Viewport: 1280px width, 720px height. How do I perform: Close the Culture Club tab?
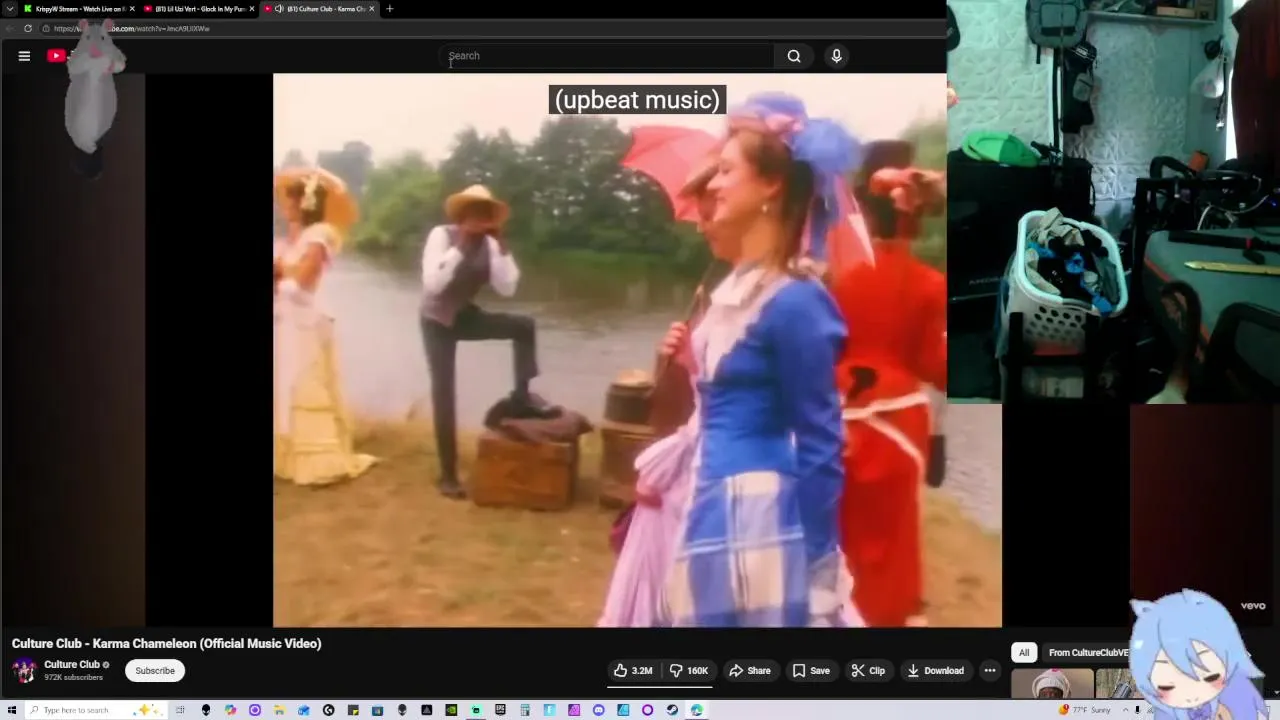372,9
